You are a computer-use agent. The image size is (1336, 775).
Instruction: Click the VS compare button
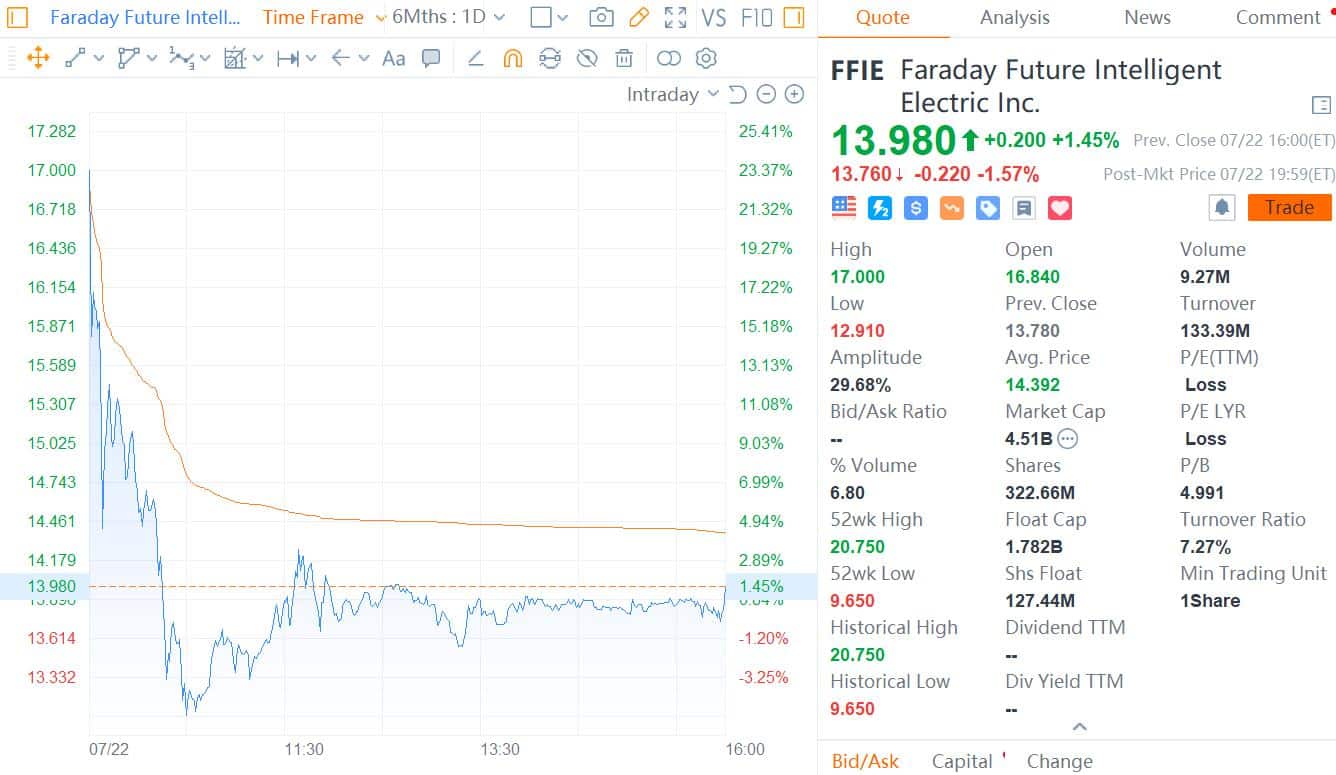pyautogui.click(x=713, y=17)
